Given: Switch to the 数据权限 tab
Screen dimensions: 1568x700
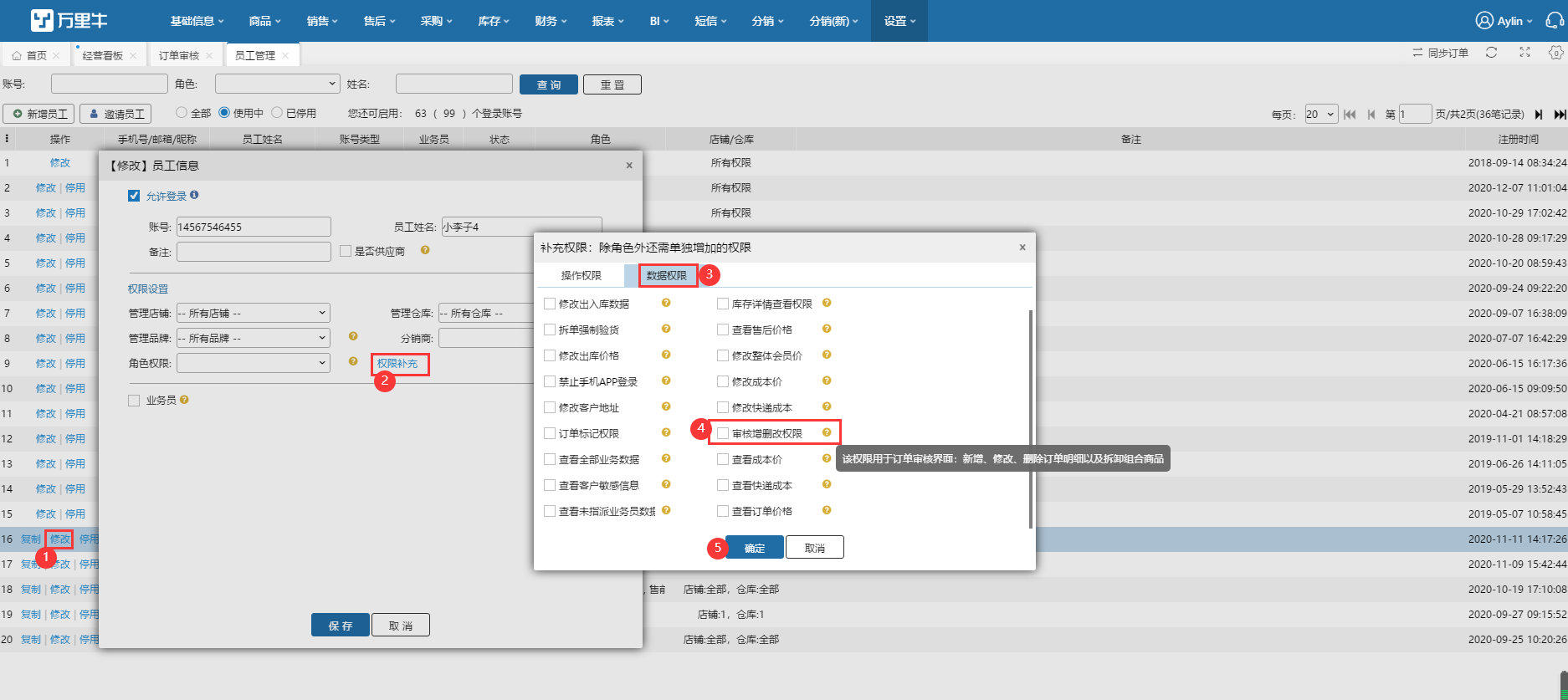Looking at the screenshot, I should (x=666, y=275).
